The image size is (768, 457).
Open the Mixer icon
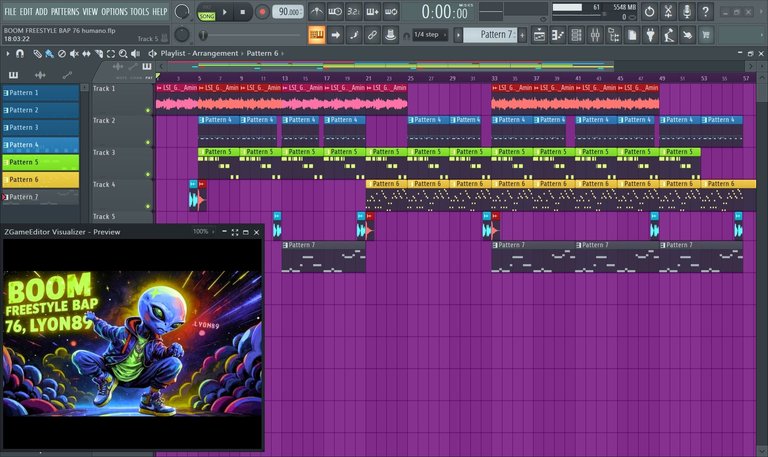click(x=595, y=35)
